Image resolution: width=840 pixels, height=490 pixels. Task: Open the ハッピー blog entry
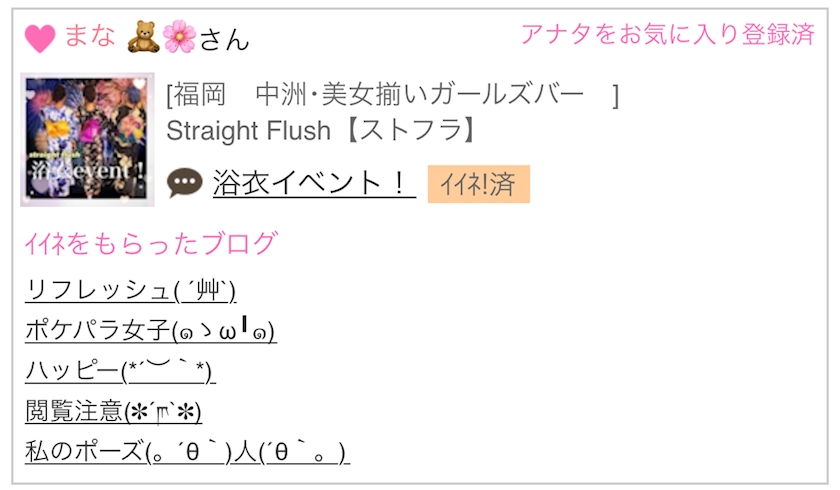pos(120,371)
